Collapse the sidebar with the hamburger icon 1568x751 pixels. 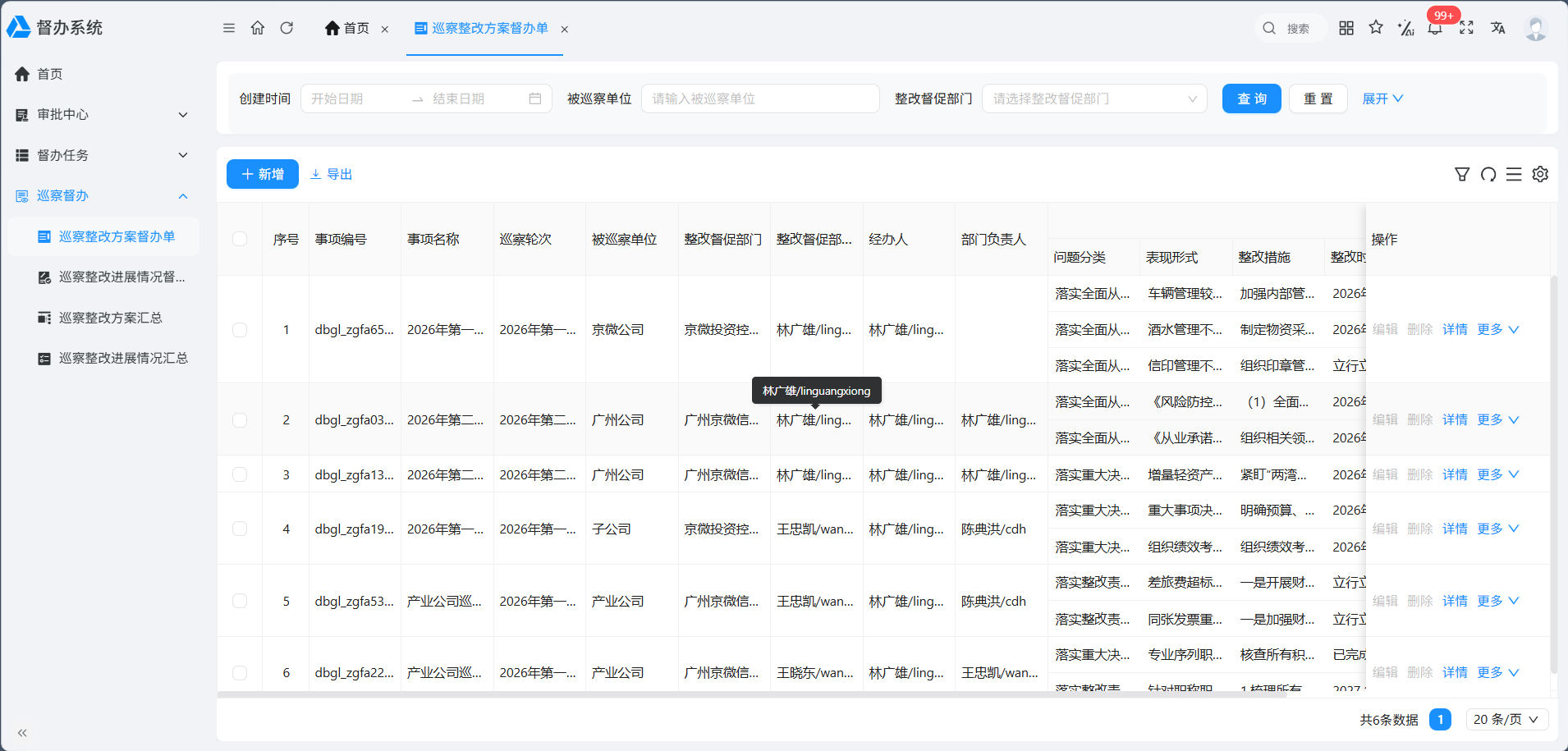pos(229,28)
